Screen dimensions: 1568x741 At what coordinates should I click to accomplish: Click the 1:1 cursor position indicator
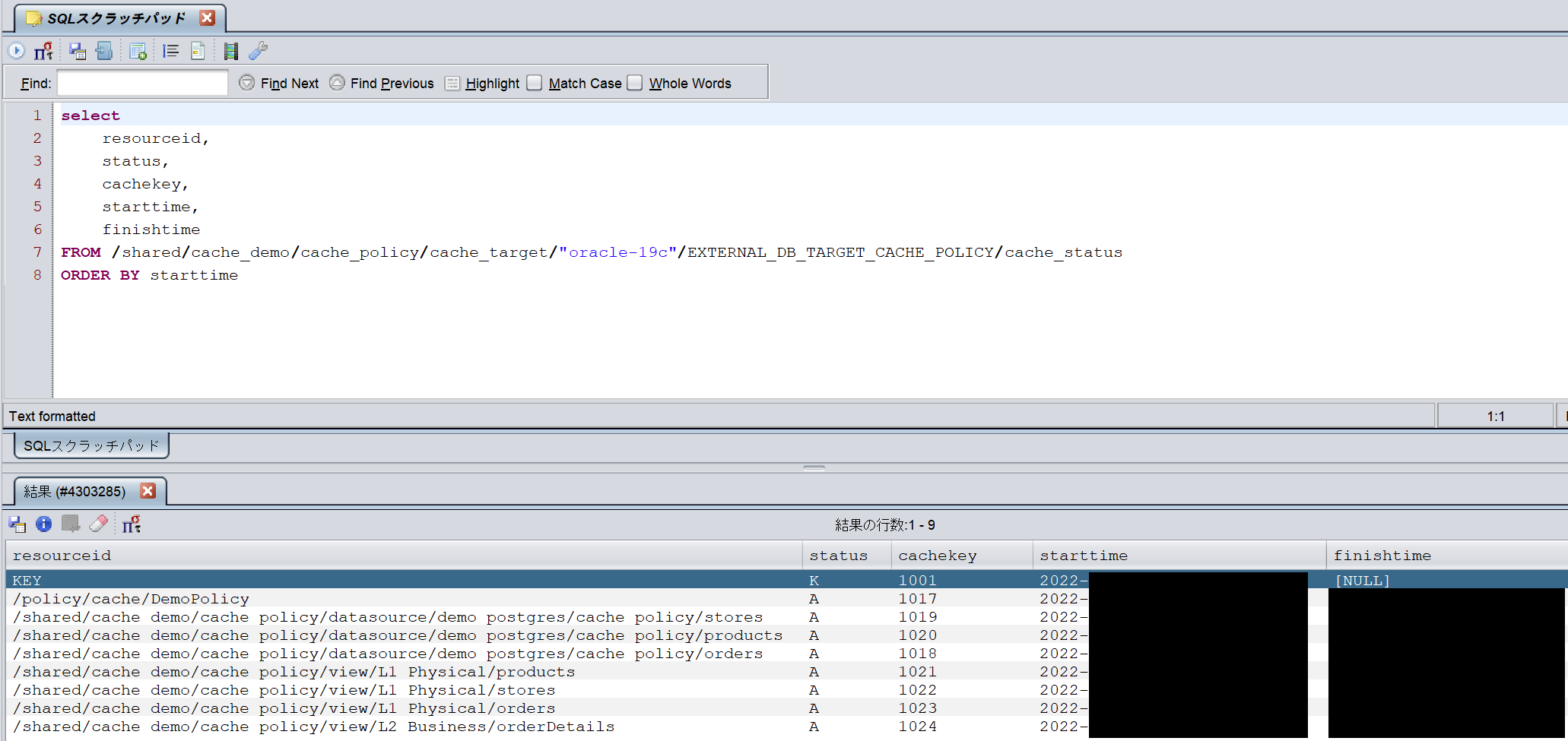[1496, 416]
